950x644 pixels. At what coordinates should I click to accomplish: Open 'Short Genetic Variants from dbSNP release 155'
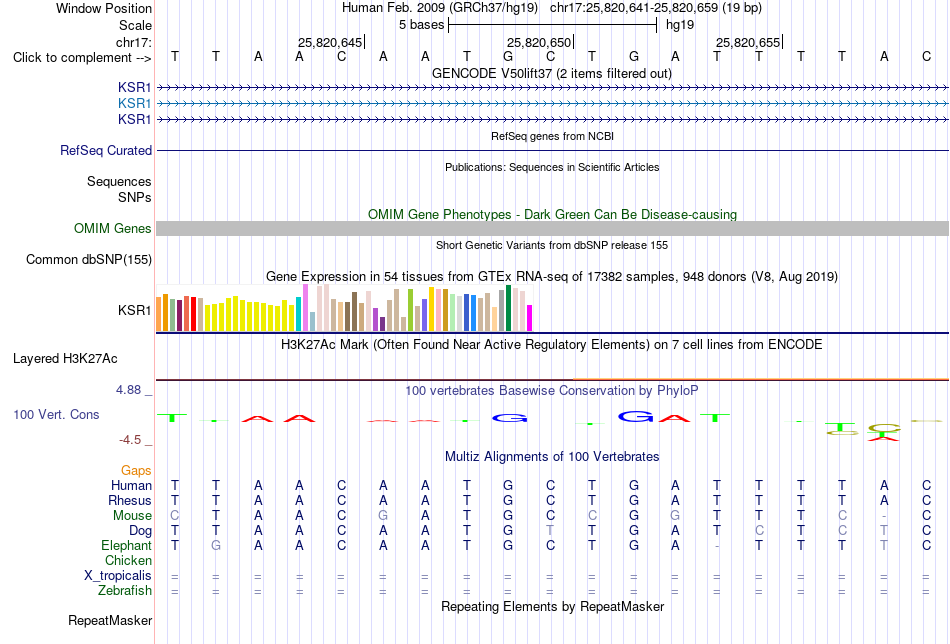[x=552, y=245]
